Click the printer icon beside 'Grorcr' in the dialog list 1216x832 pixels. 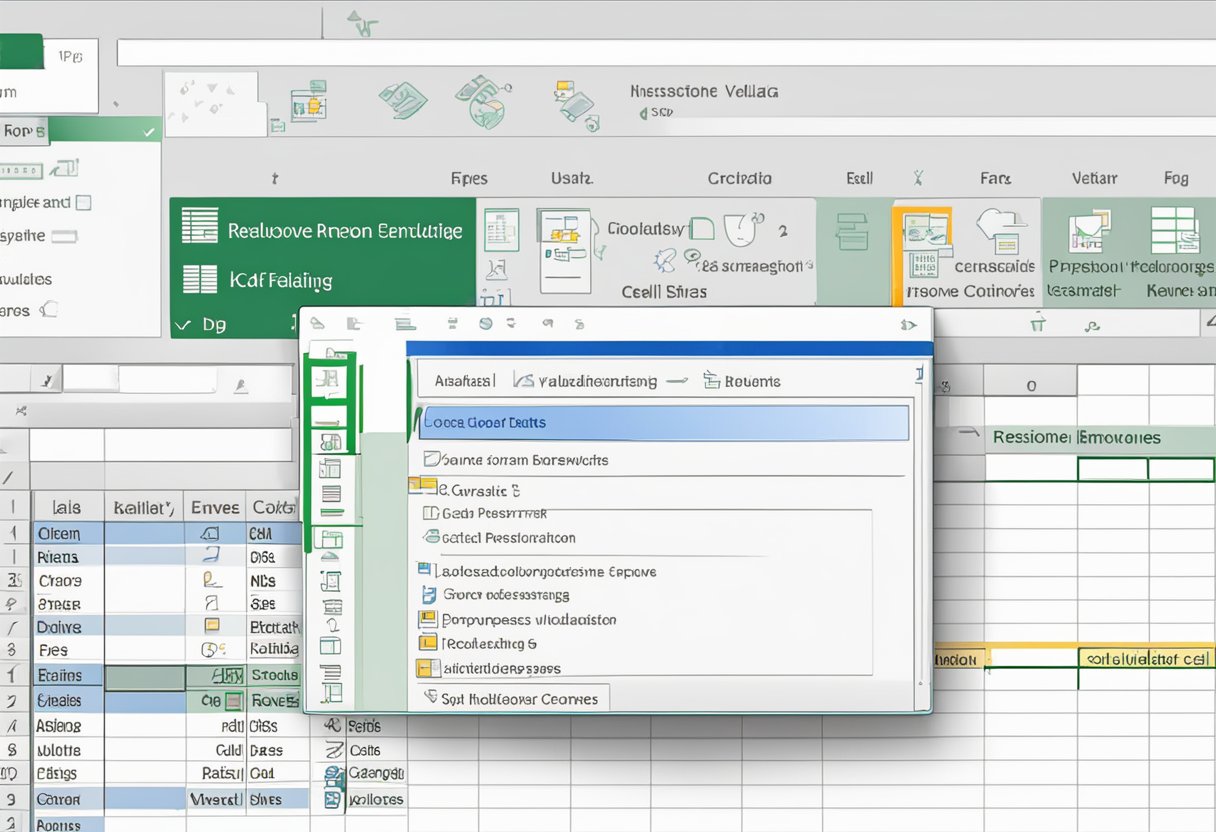[x=428, y=594]
